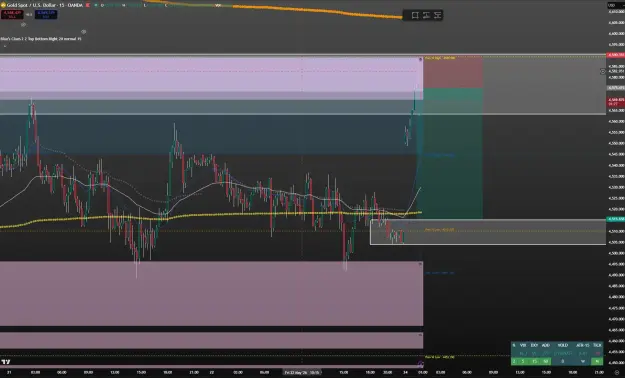Click the TradingView logo at the chart bottom
This screenshot has height=378, width=625.
[x=6, y=362]
